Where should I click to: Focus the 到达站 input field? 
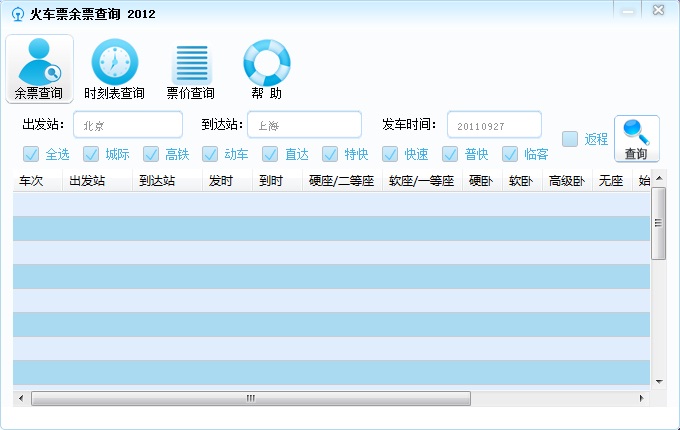304,125
